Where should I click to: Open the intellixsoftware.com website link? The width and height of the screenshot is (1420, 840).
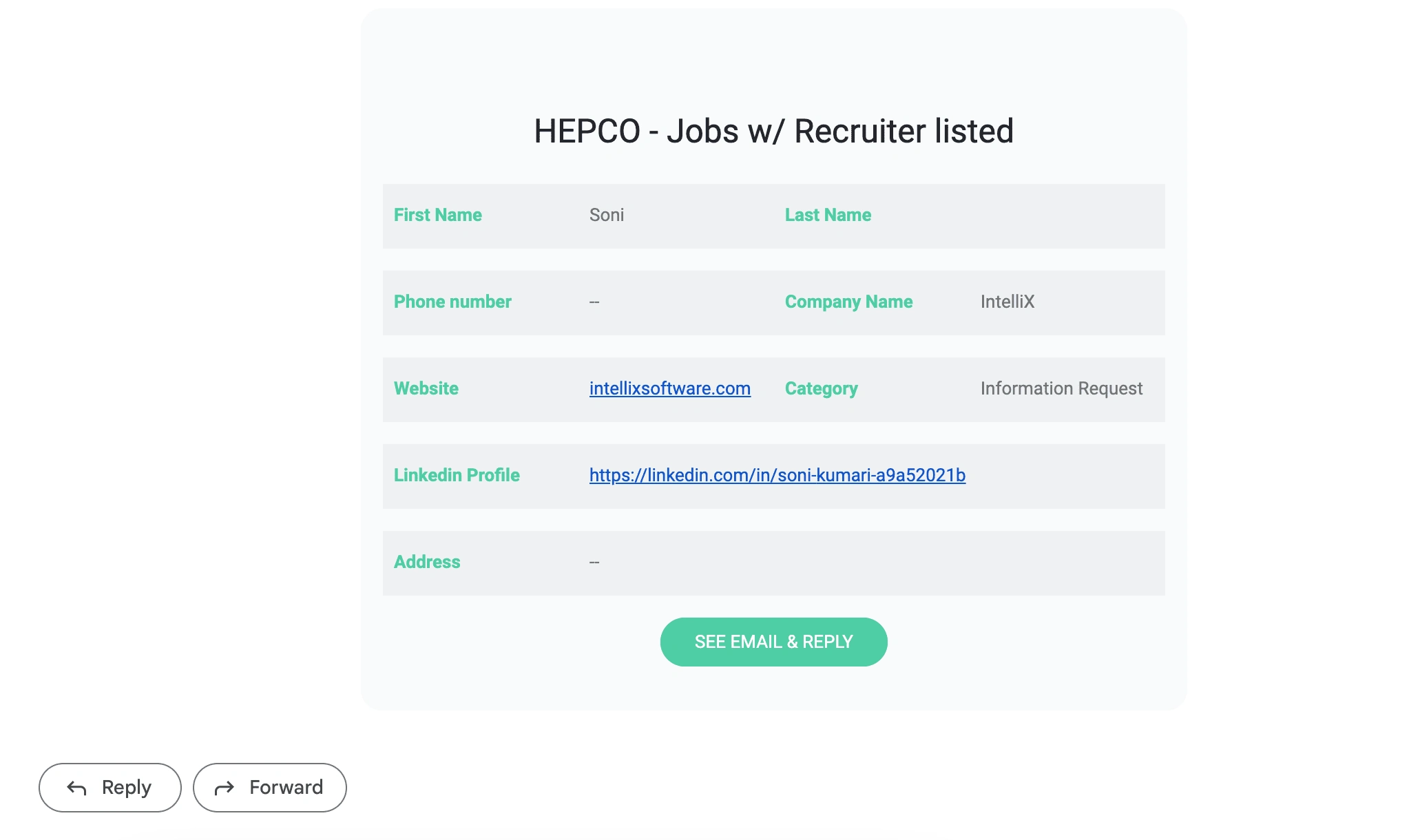[669, 388]
